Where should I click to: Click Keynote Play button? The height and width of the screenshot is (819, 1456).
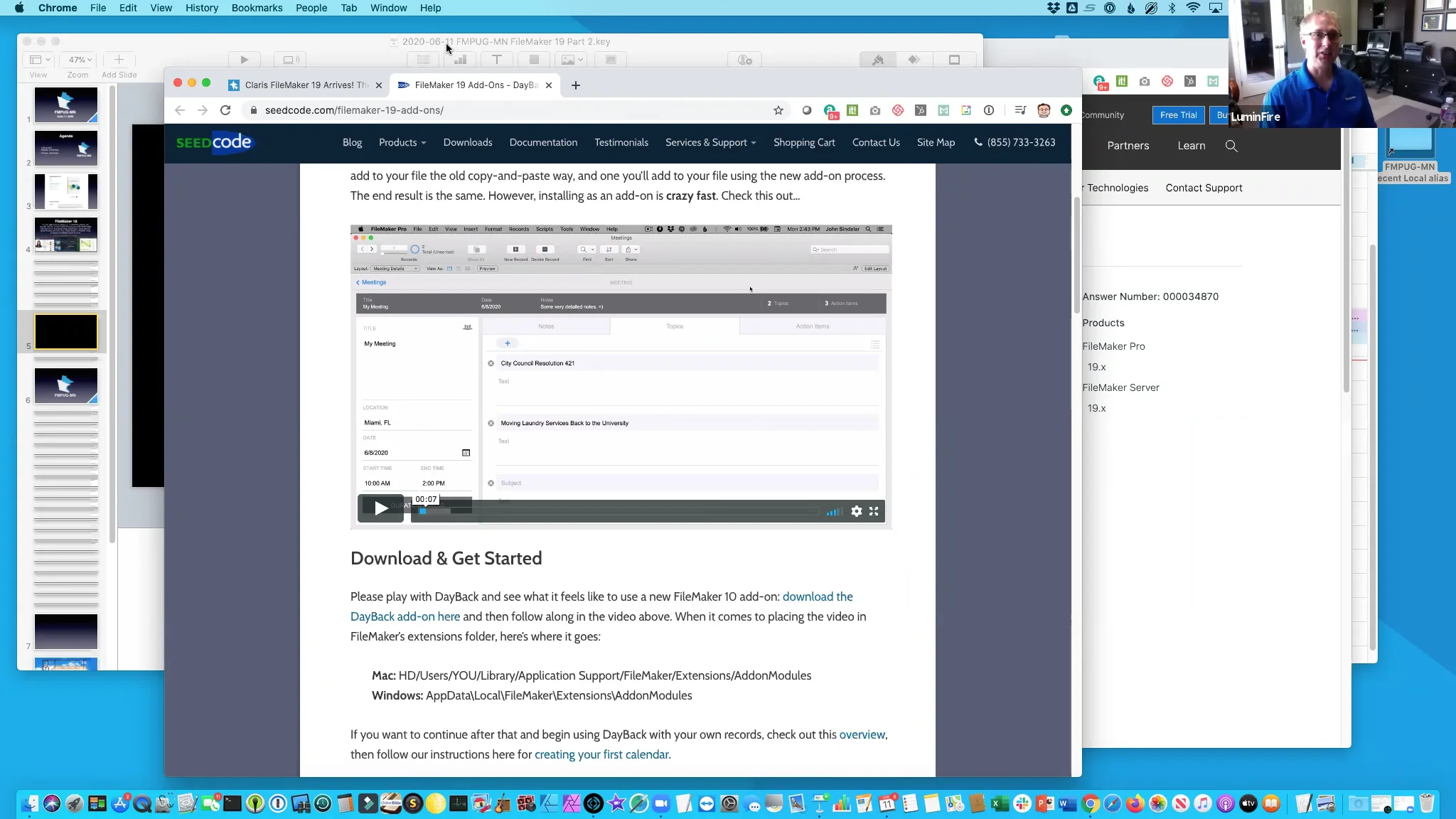(x=244, y=60)
